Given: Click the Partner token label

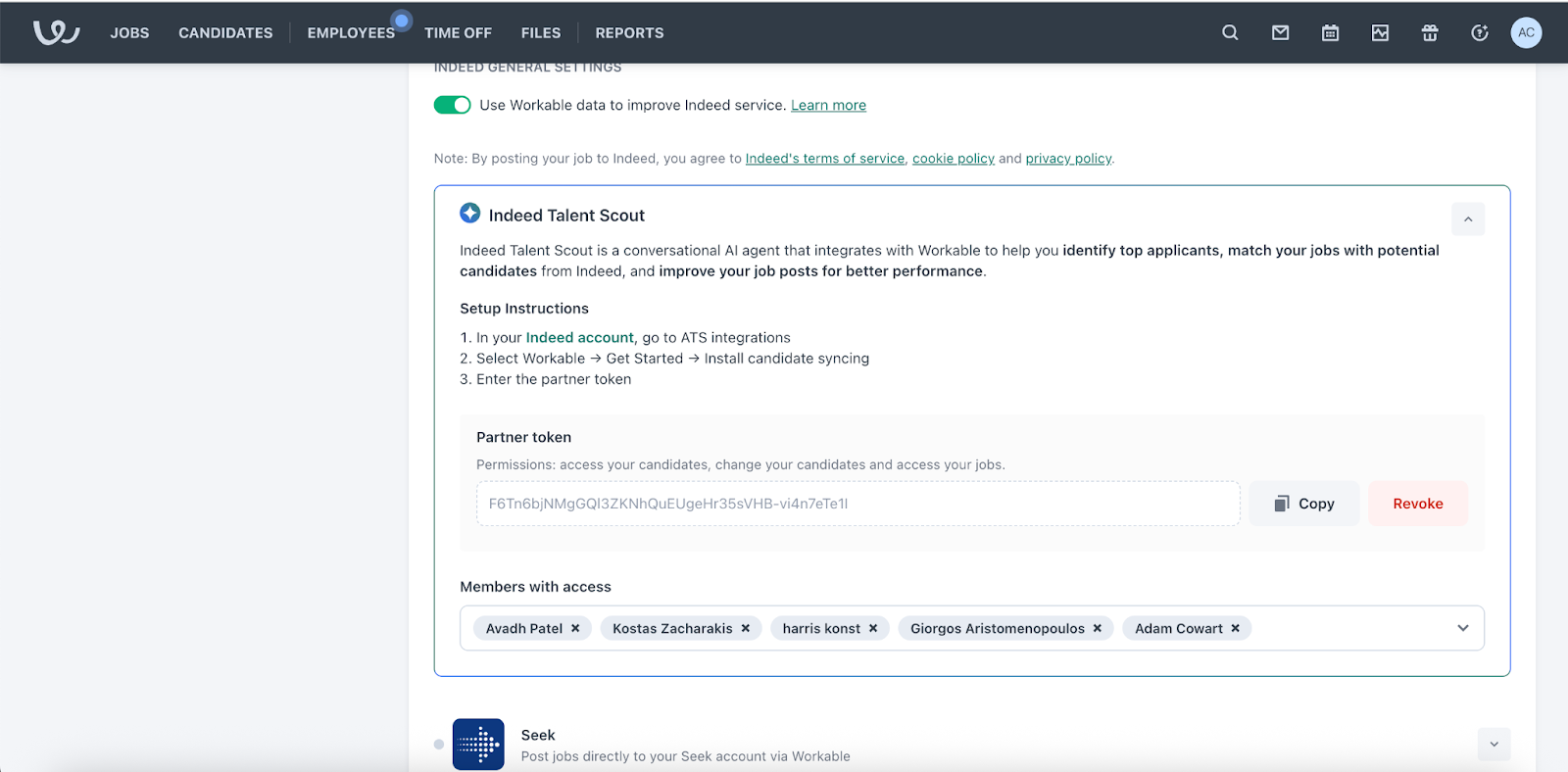Looking at the screenshot, I should [523, 437].
